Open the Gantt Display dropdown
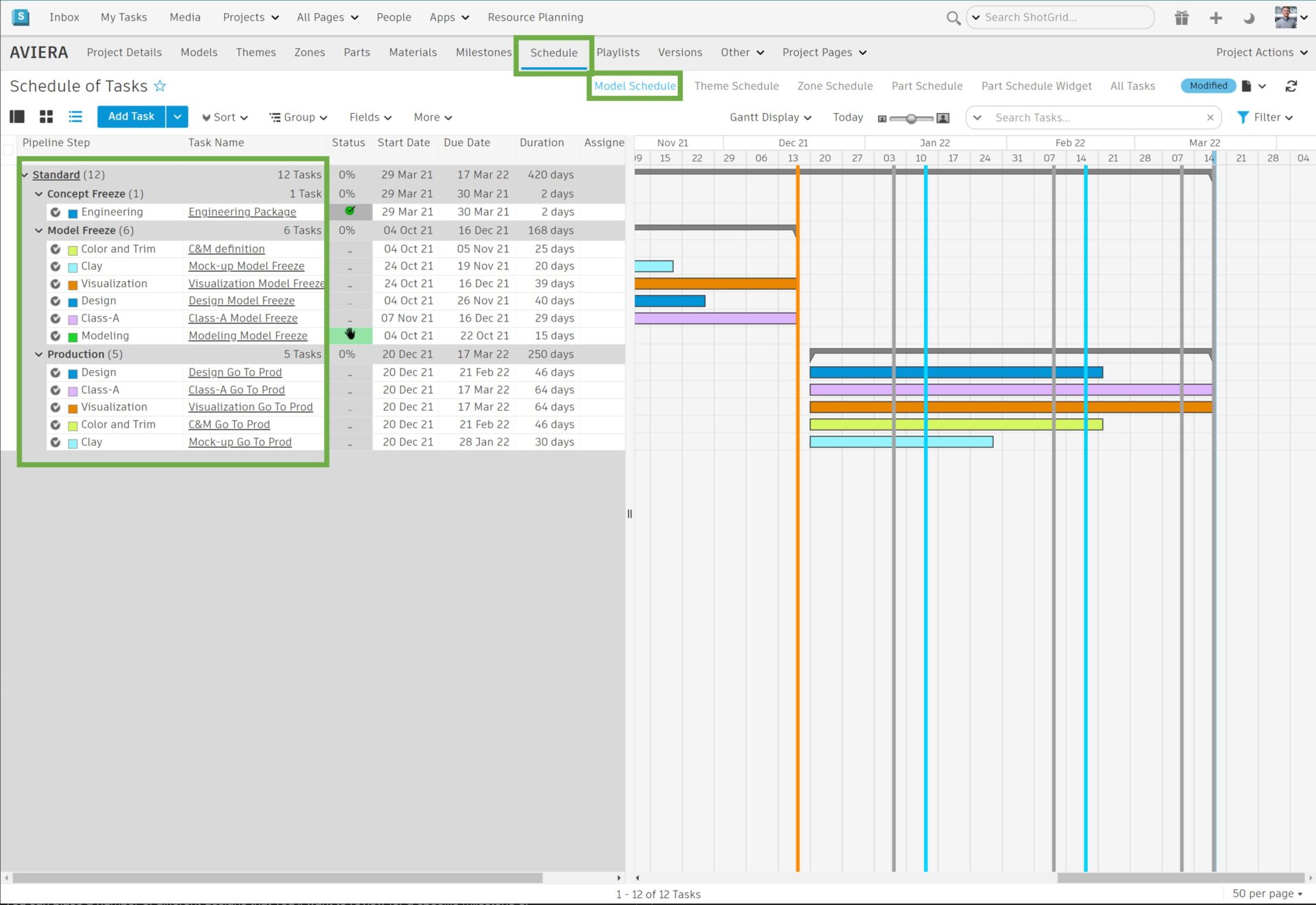 tap(770, 117)
